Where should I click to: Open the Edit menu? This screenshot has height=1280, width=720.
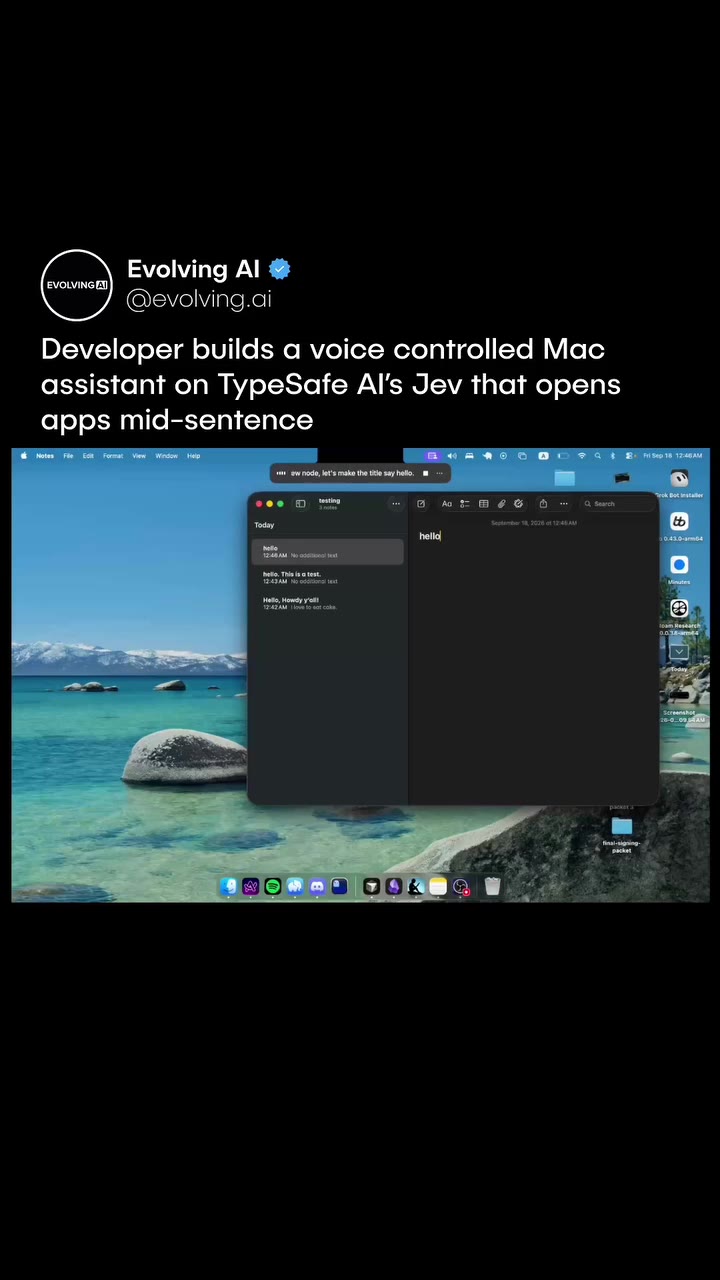pyautogui.click(x=88, y=456)
